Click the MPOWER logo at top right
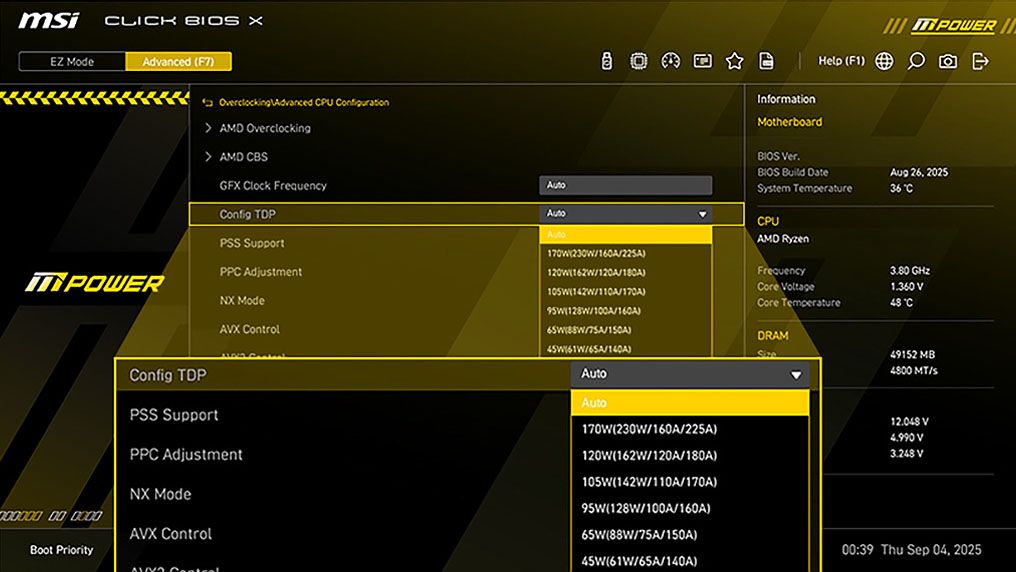1016x572 pixels. (954, 25)
